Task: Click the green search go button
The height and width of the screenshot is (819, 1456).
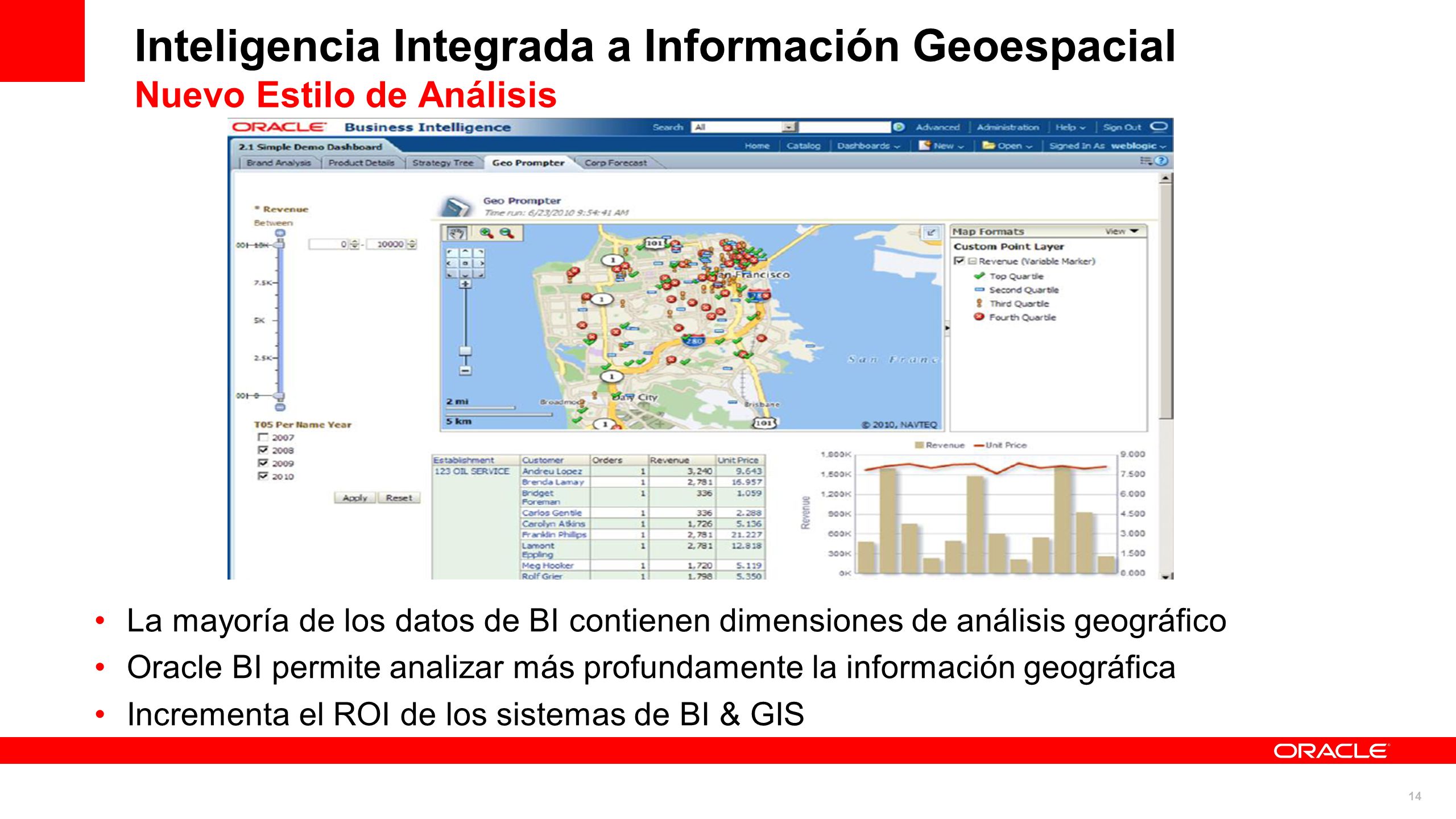Action: 899,127
